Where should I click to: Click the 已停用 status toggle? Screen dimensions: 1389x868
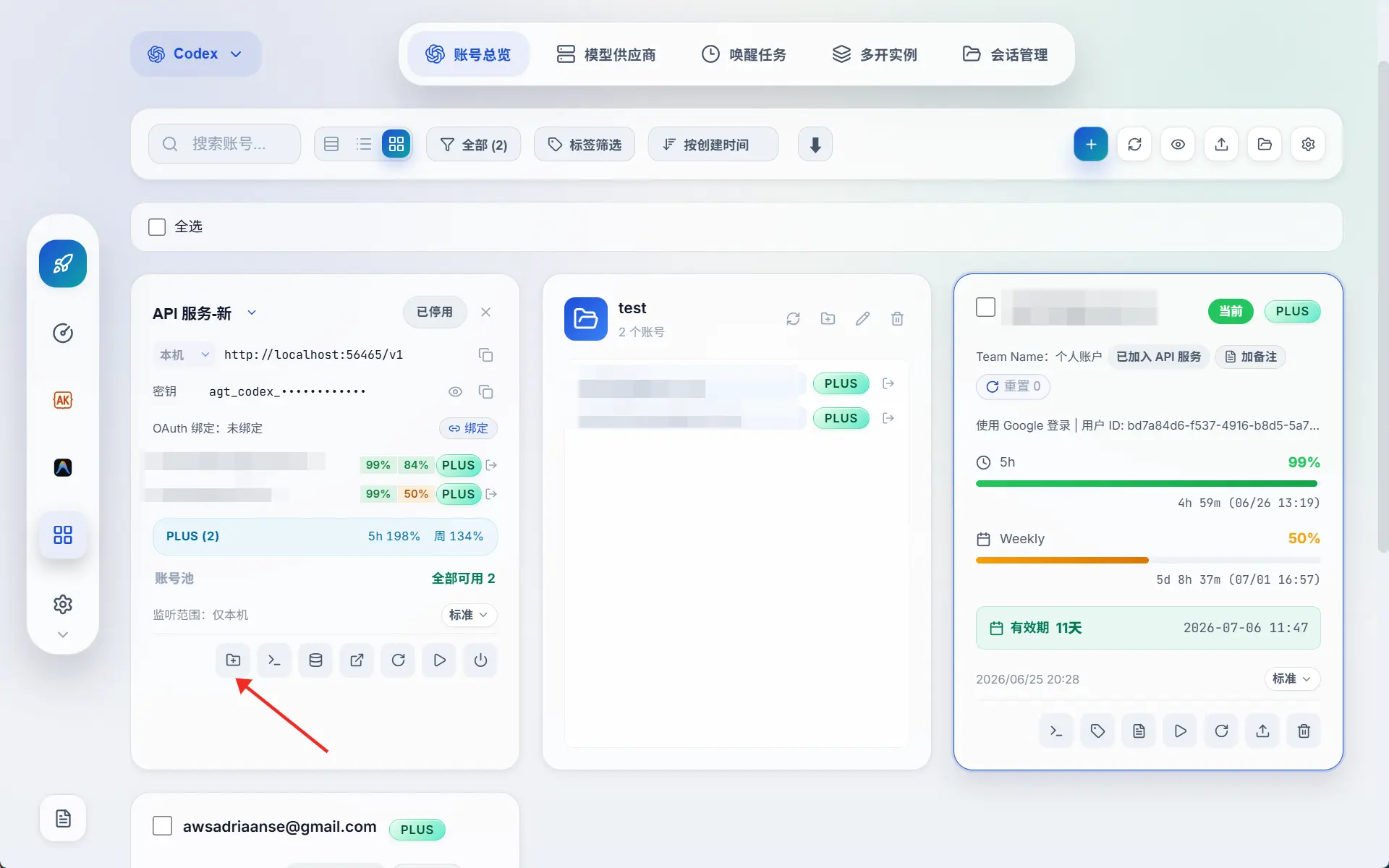[435, 312]
